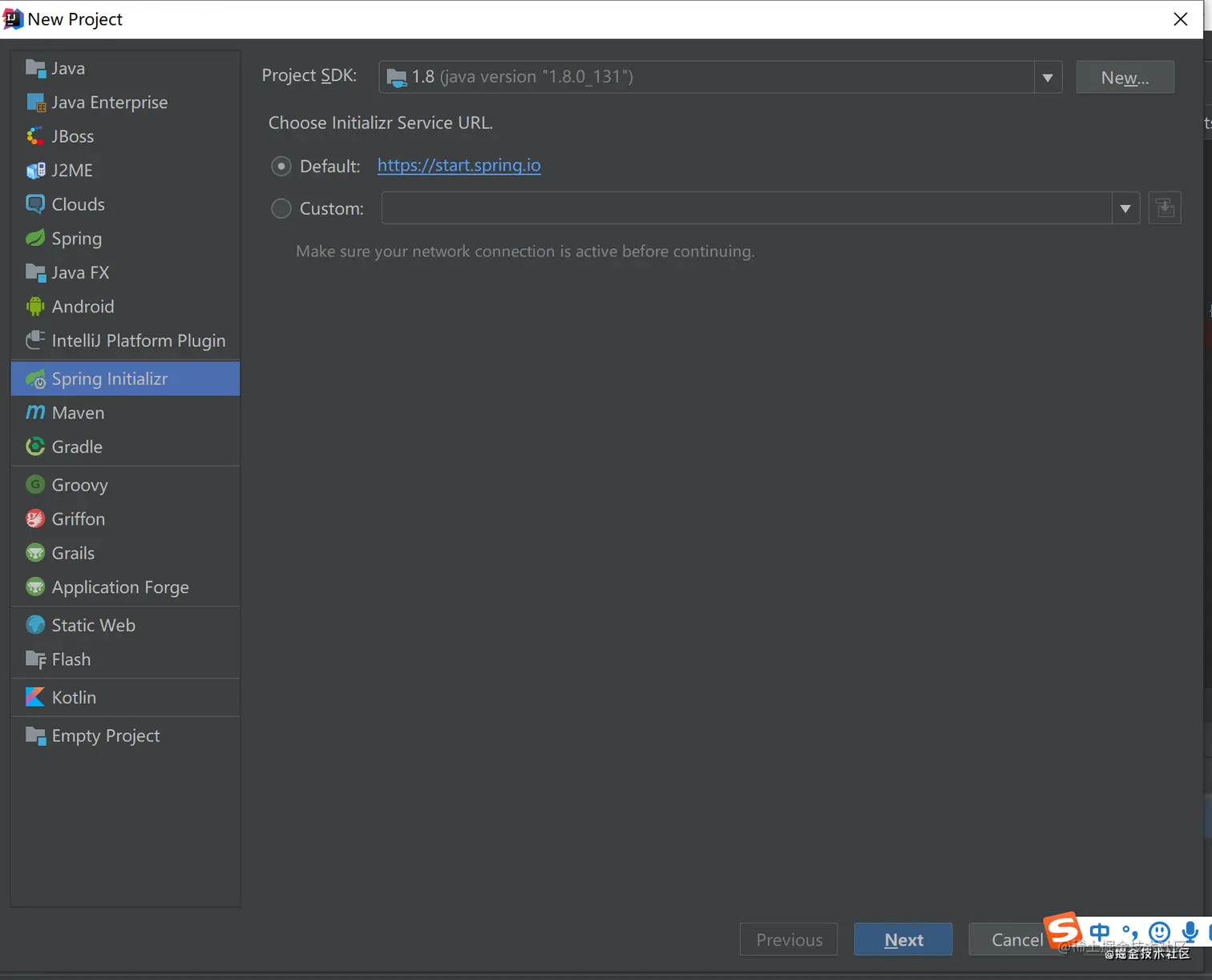This screenshot has width=1212, height=980.
Task: Click the Android robot icon
Action: 35,307
